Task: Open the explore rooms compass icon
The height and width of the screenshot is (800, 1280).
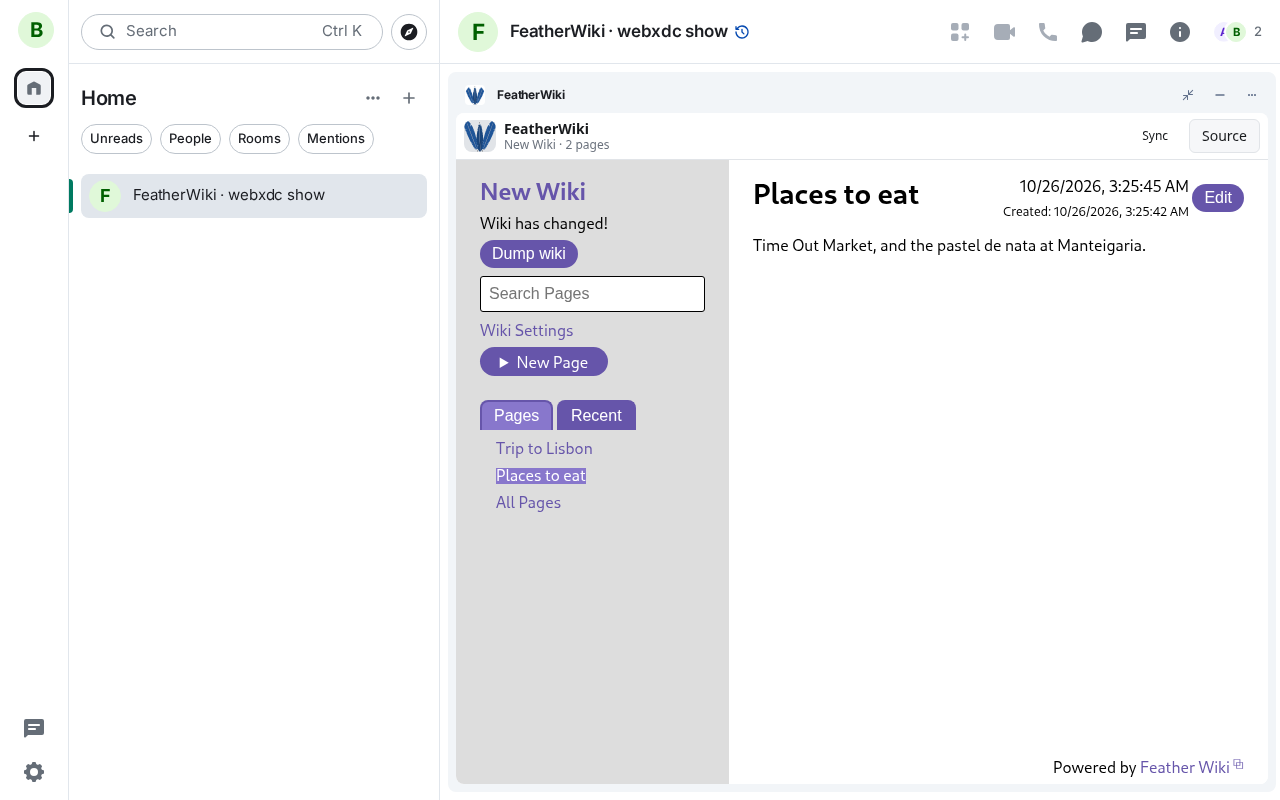Action: (409, 32)
